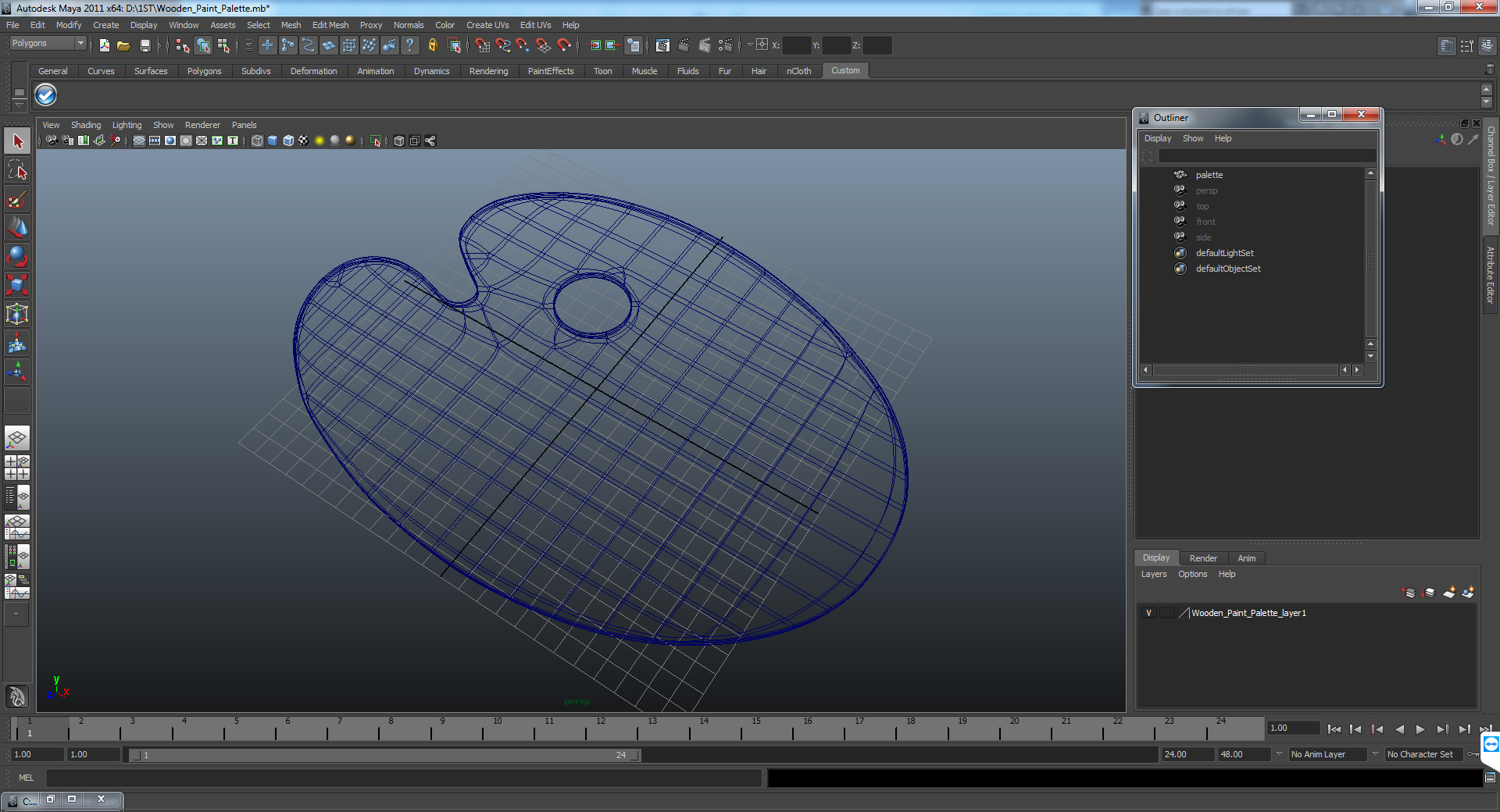
Task: Pick the Paint Selection tool
Action: pos(17,199)
